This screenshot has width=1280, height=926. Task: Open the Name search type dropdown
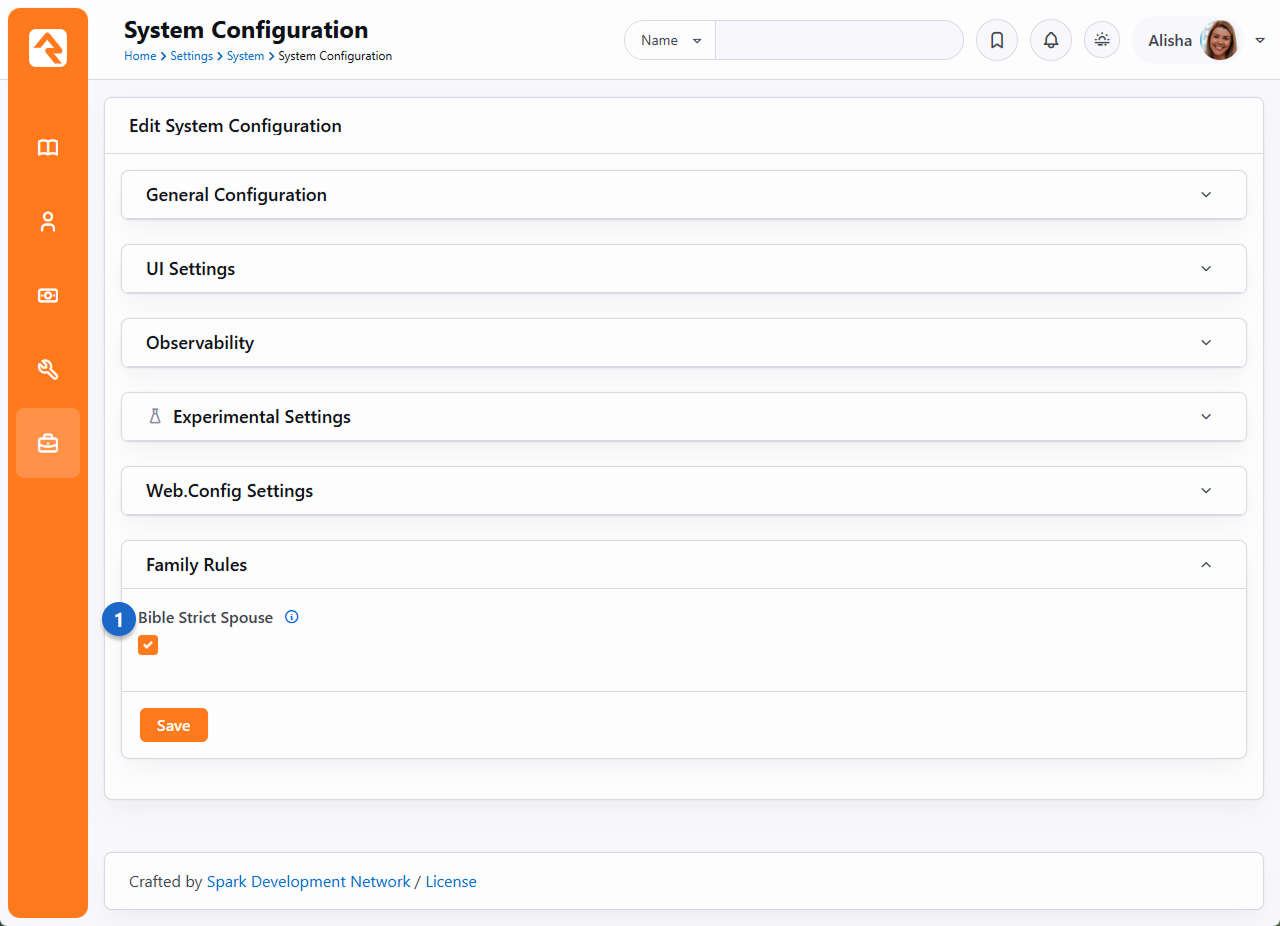pyautogui.click(x=670, y=41)
